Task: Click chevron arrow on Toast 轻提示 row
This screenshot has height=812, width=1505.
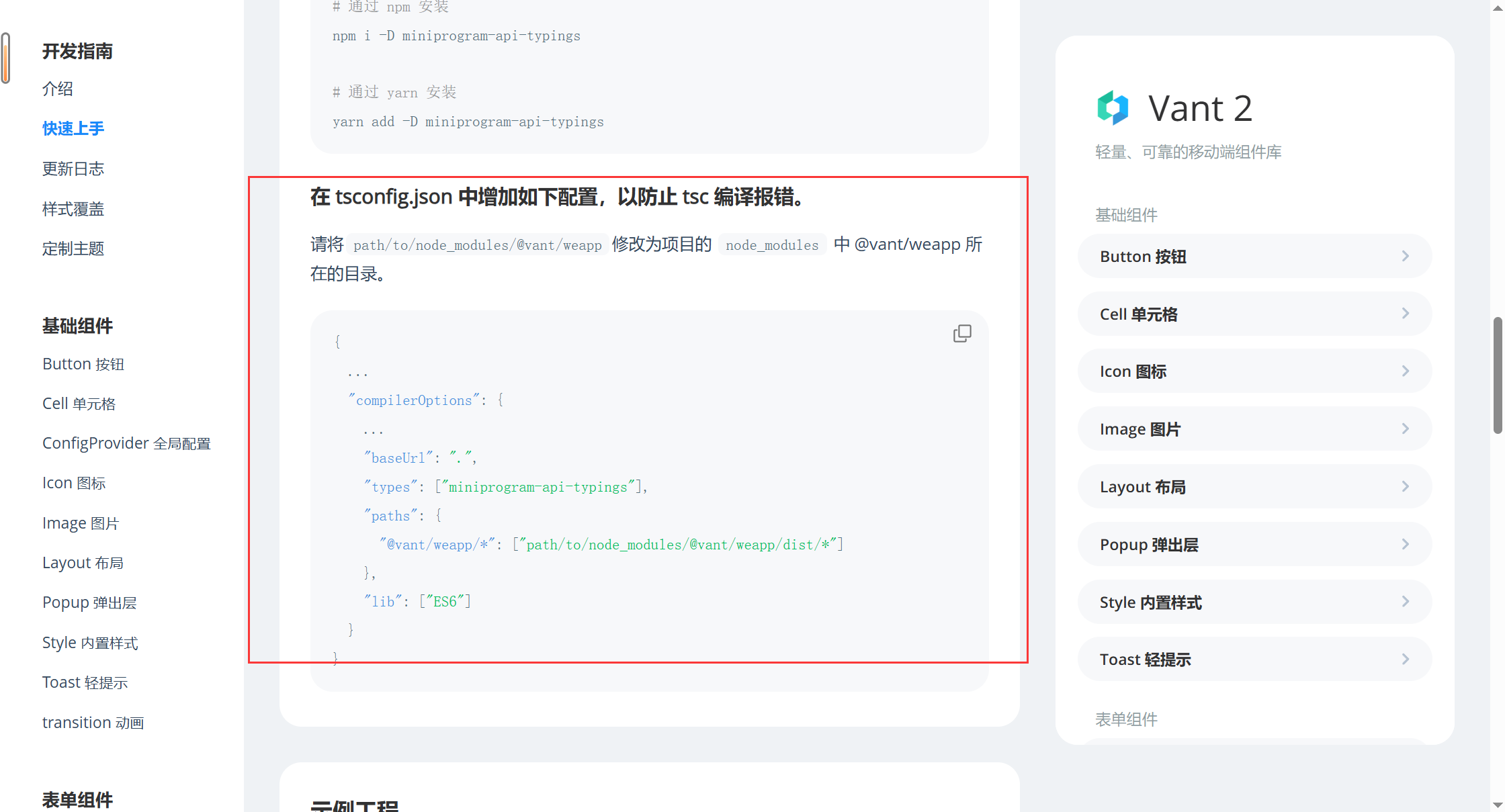Action: coord(1405,659)
